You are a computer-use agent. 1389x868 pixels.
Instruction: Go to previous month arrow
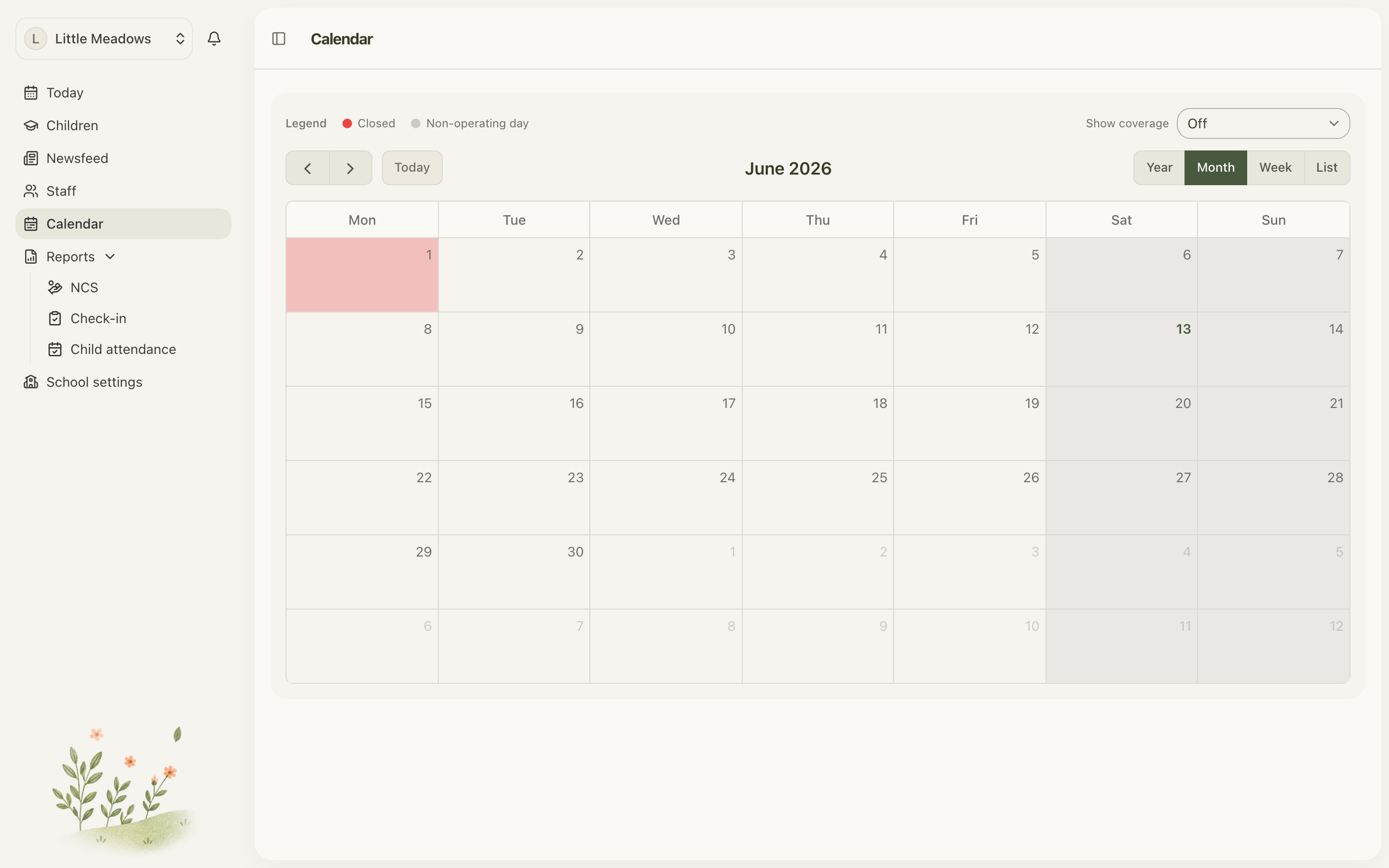308,168
